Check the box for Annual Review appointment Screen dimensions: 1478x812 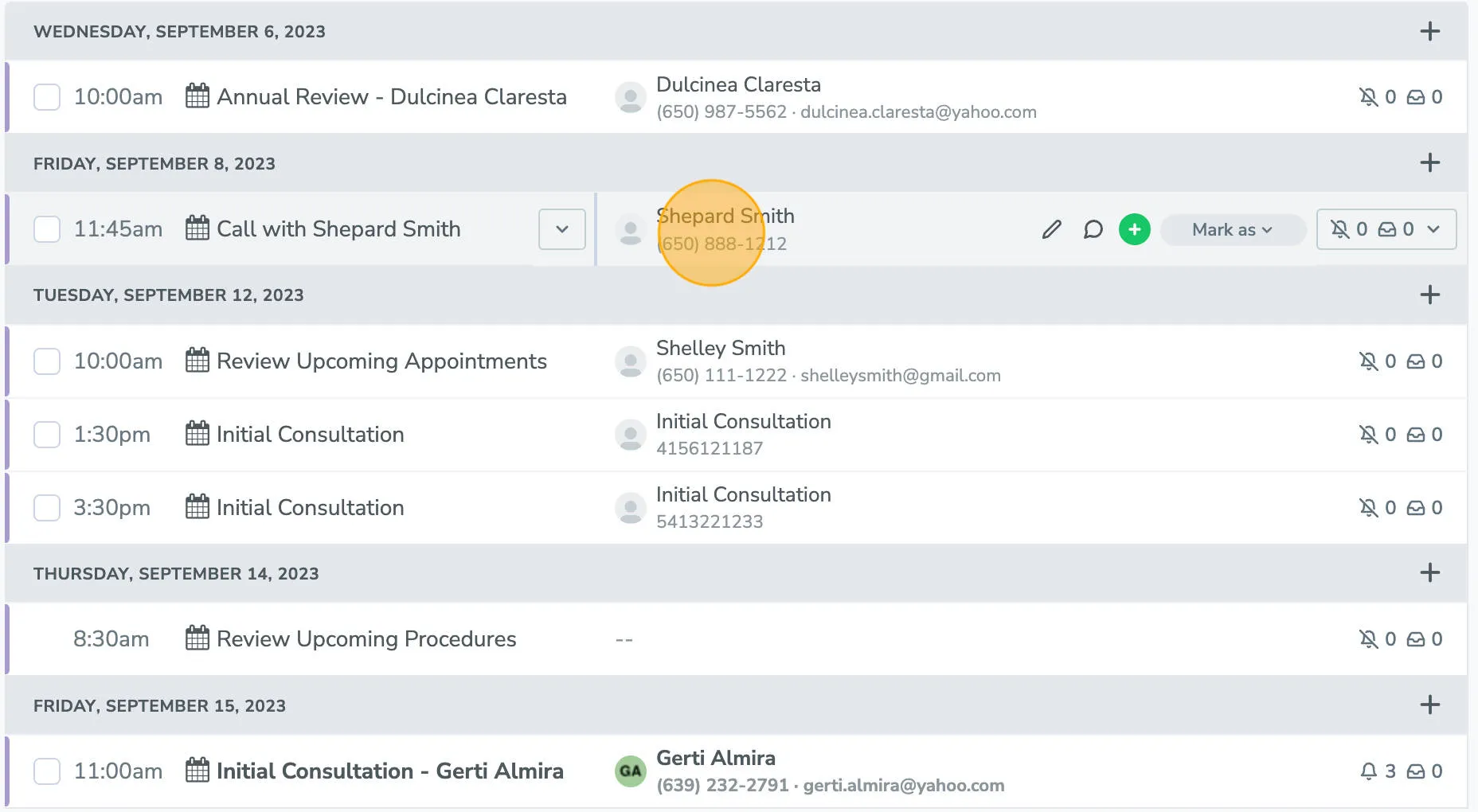pos(47,97)
